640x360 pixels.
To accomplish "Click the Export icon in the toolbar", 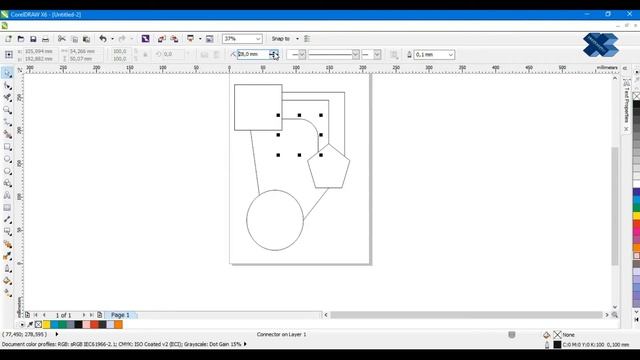I will (x=174, y=39).
